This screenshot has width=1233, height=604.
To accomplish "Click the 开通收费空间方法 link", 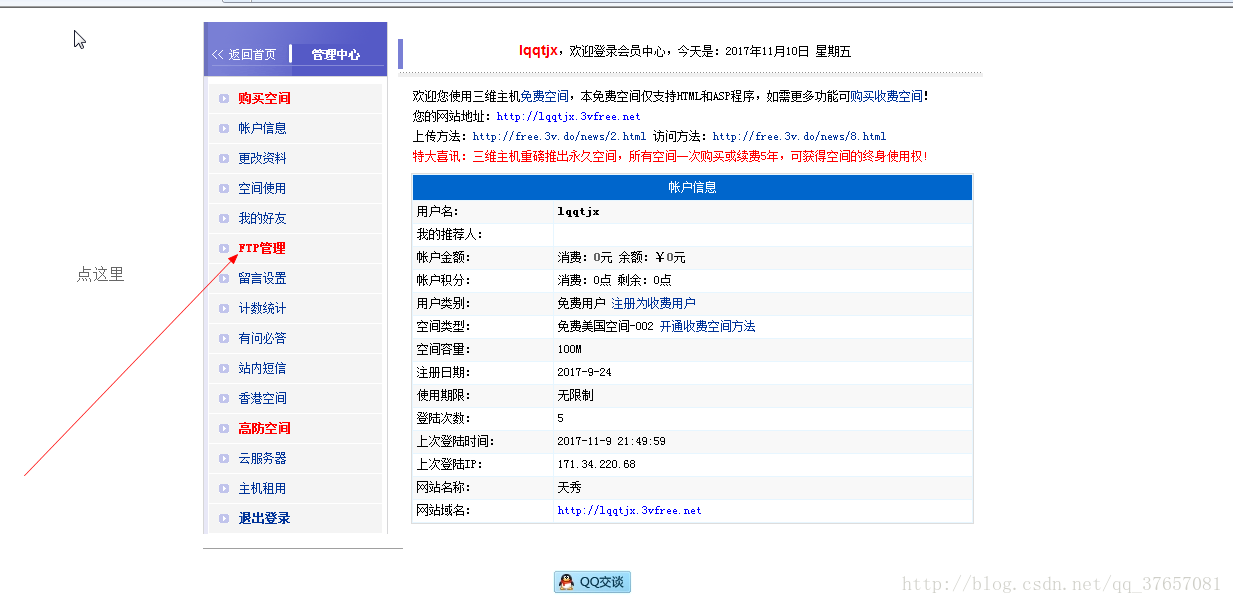I will coord(707,326).
